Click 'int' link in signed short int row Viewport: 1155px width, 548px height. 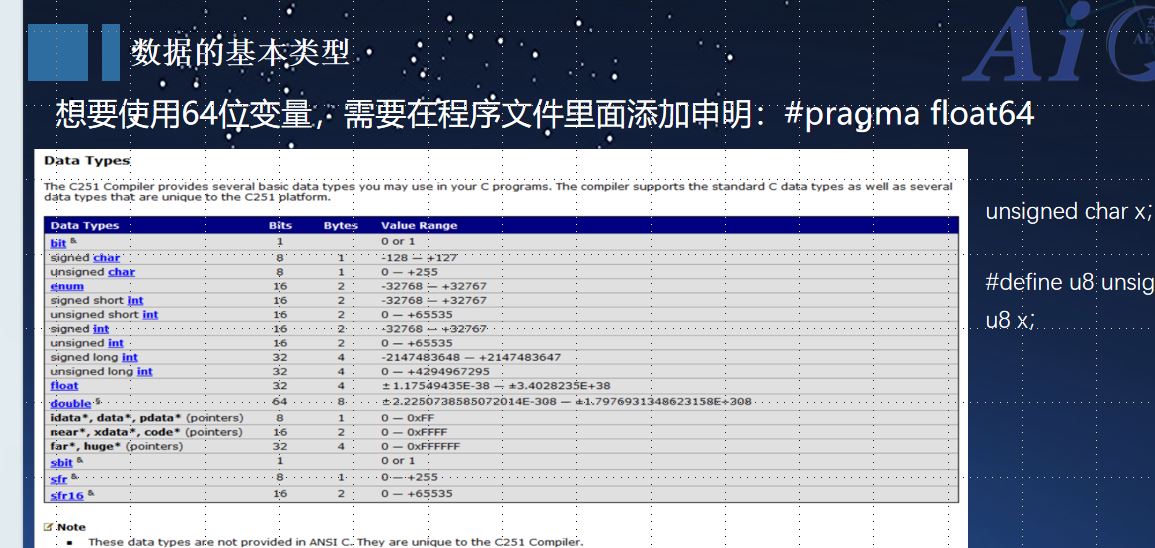pos(135,300)
